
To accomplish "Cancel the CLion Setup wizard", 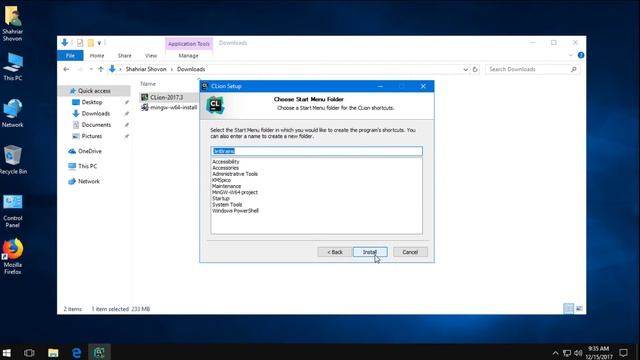I will (410, 252).
